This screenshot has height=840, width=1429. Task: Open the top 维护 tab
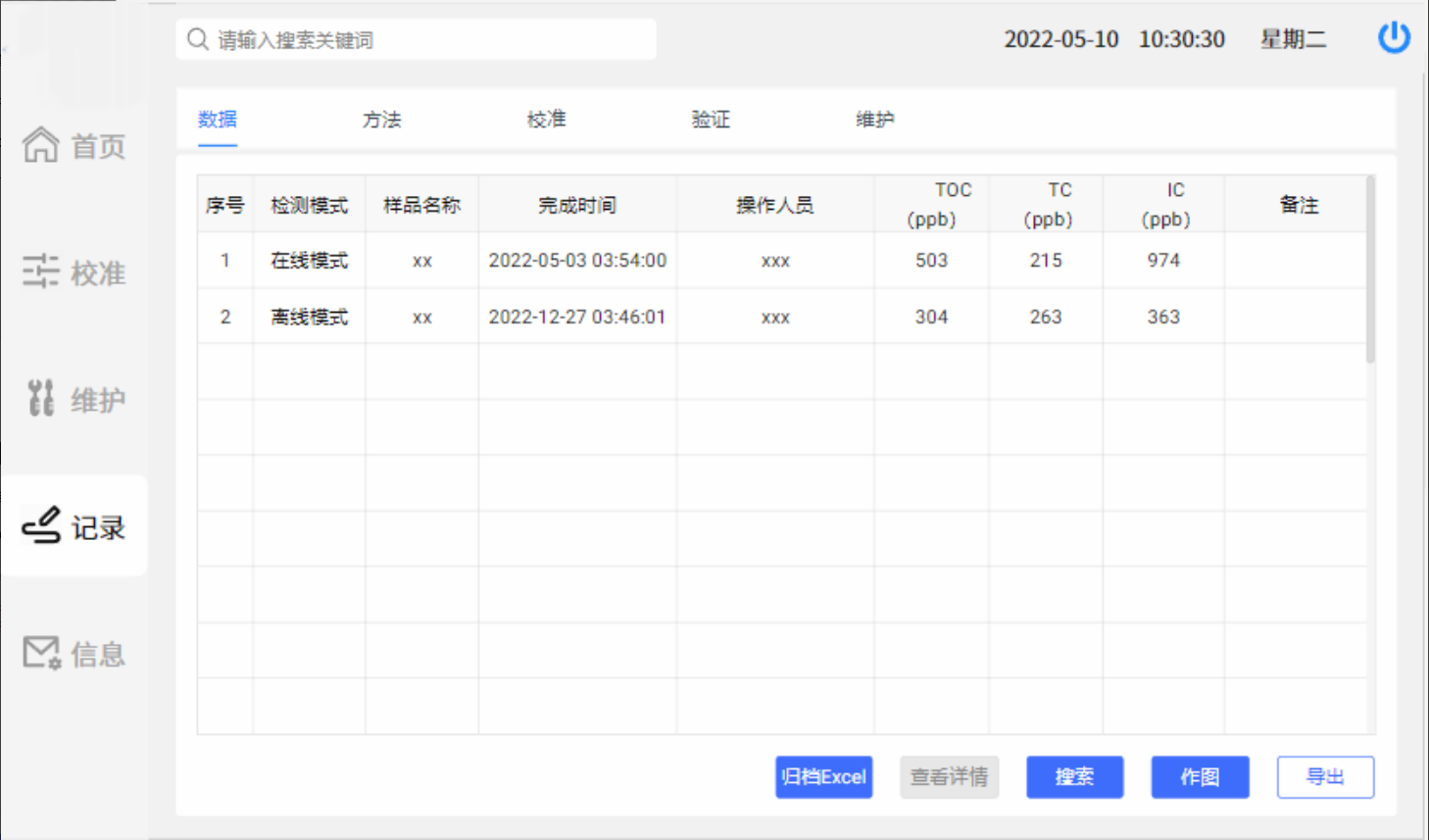874,120
